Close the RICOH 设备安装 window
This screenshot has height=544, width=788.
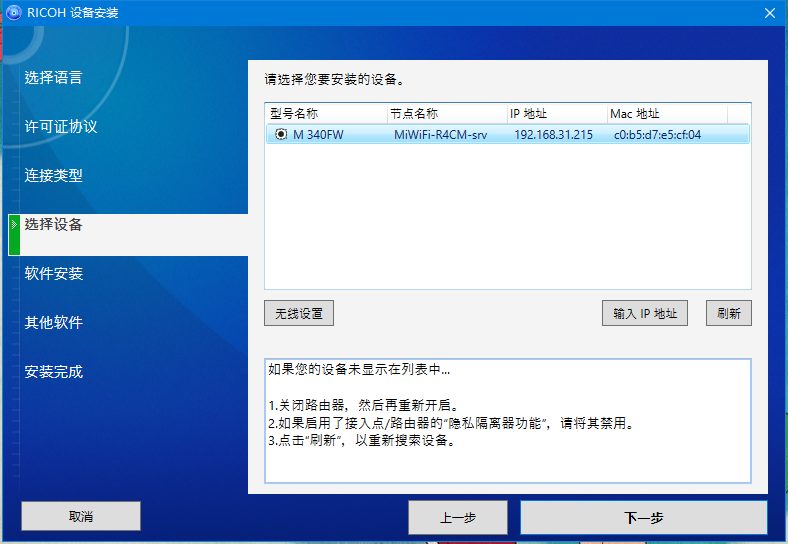770,13
